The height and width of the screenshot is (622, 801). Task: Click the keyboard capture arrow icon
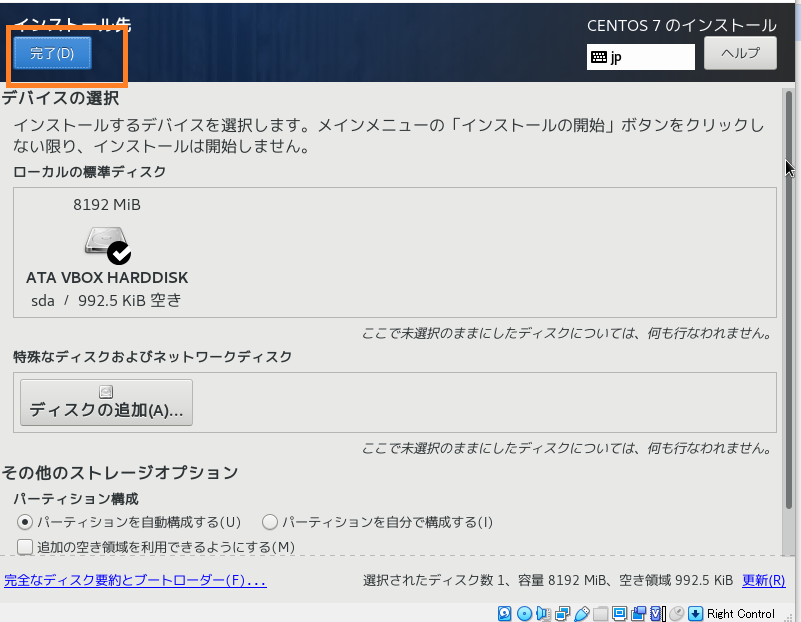pyautogui.click(x=696, y=613)
